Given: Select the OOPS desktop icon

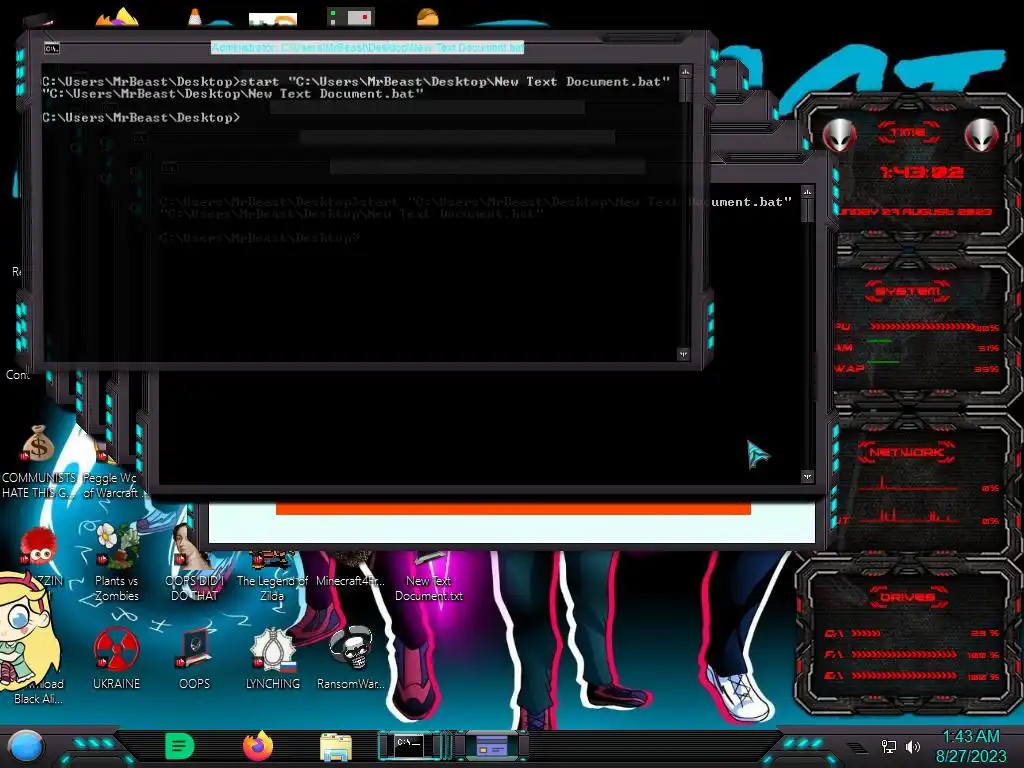Looking at the screenshot, I should click(x=195, y=649).
